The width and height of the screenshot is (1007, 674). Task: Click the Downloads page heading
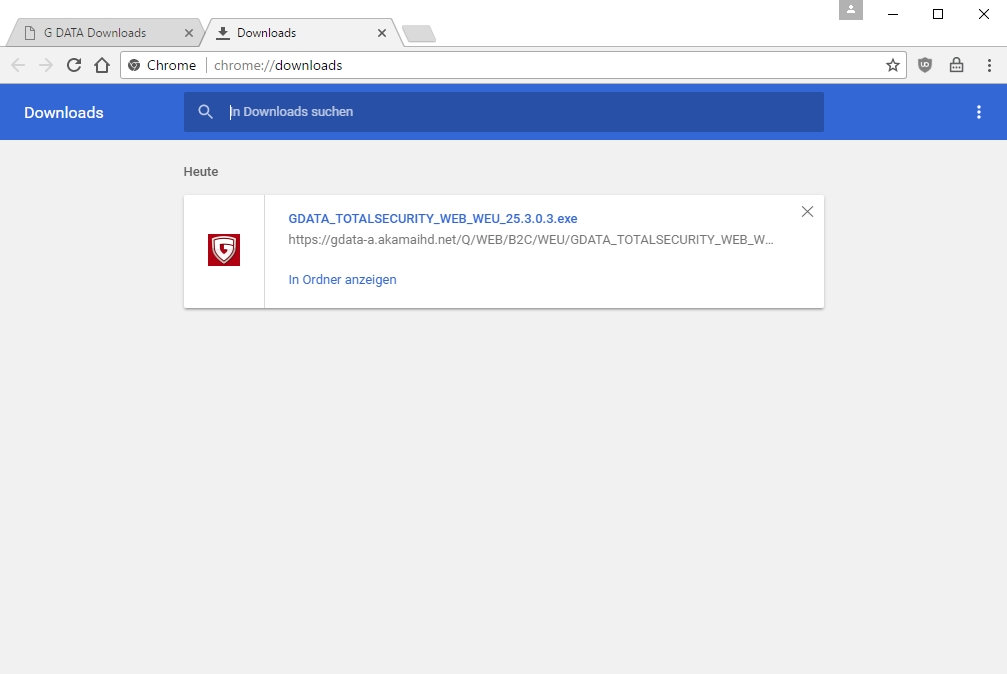(x=64, y=112)
